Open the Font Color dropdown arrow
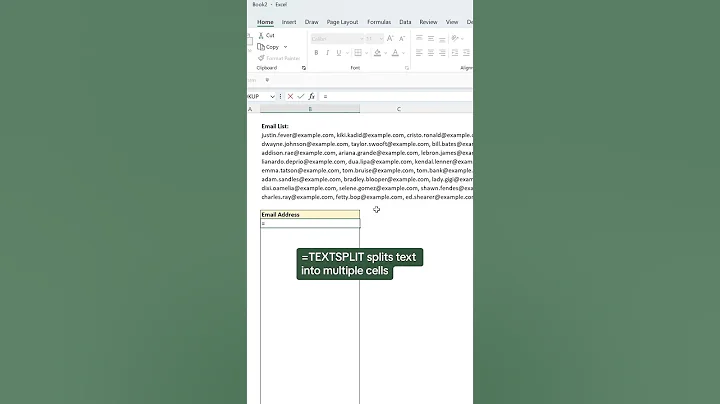 pos(404,53)
